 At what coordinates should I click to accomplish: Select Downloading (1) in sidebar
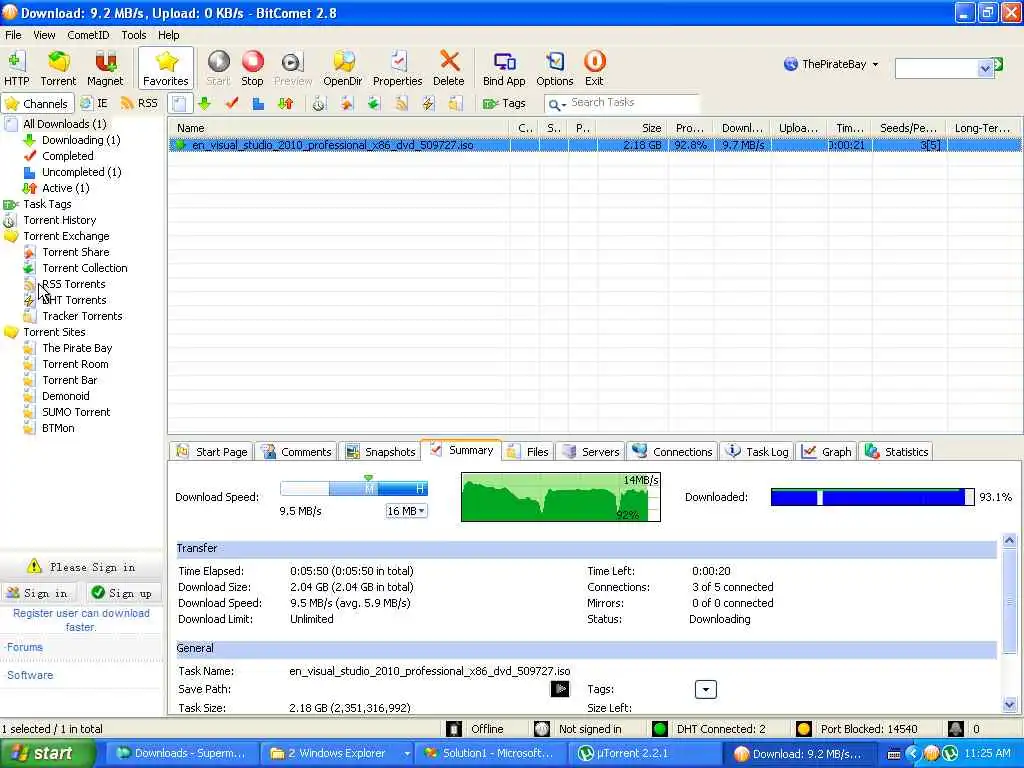81,140
